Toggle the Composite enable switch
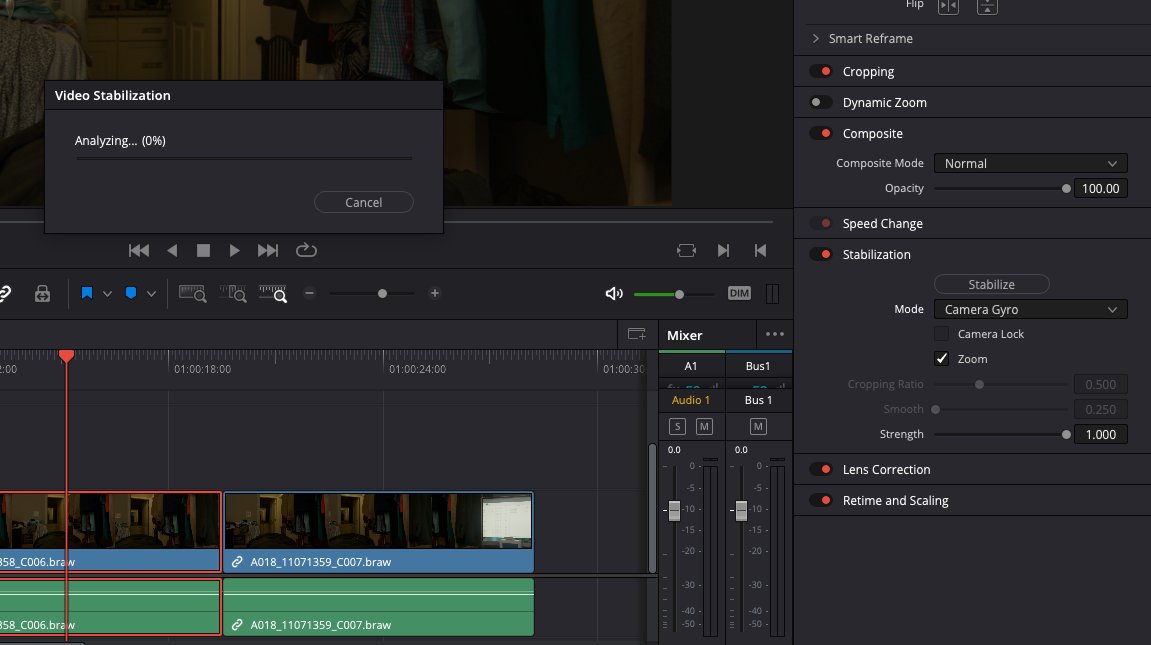 tap(821, 134)
